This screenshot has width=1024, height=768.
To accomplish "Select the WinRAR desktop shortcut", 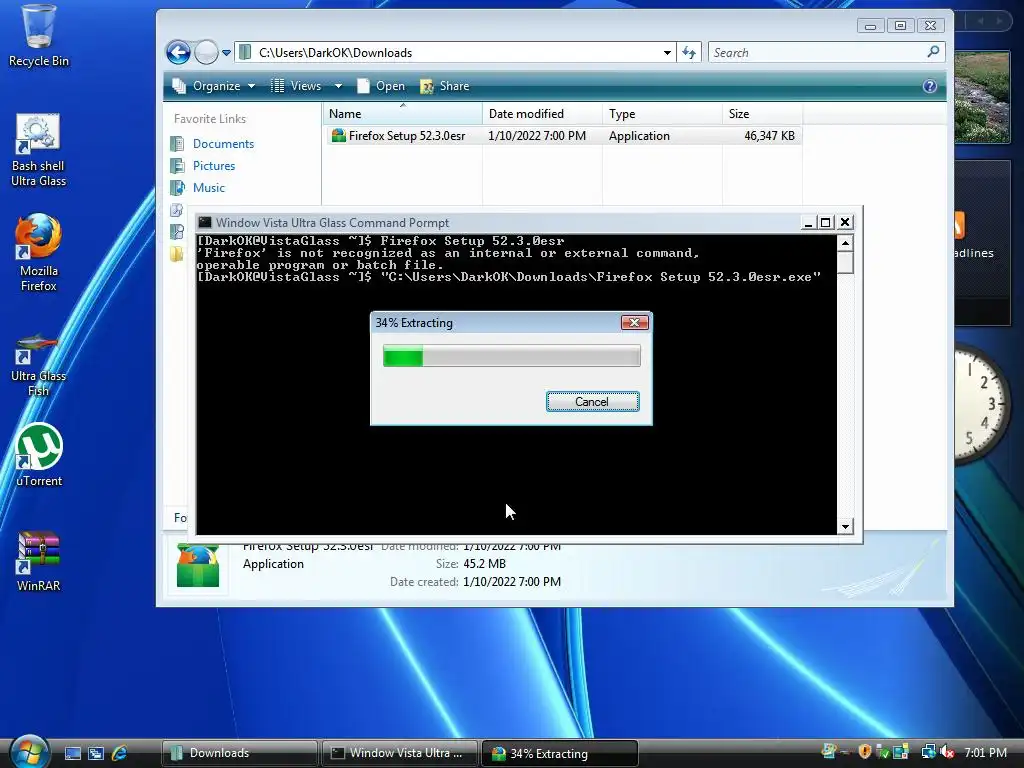I will click(39, 562).
